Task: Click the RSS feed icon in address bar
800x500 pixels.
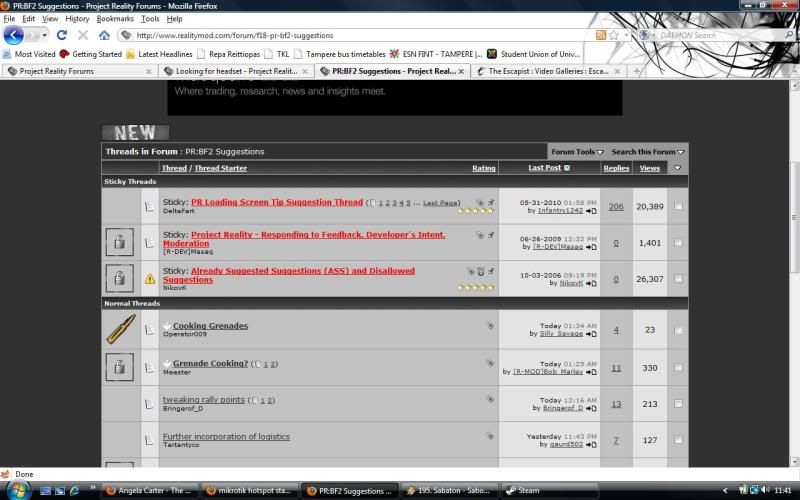Action: [601, 35]
